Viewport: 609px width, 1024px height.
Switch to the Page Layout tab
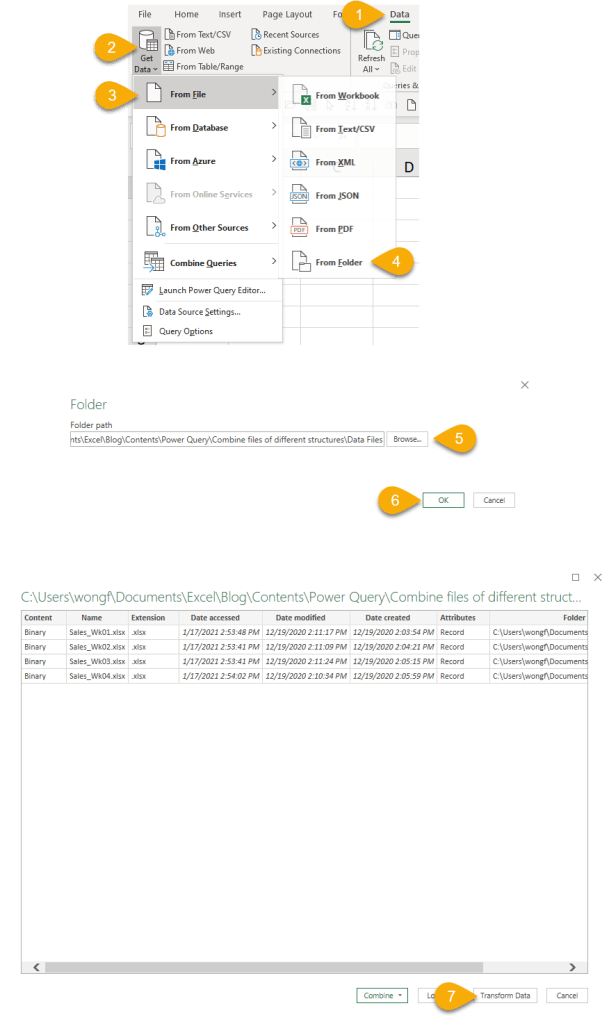(286, 15)
